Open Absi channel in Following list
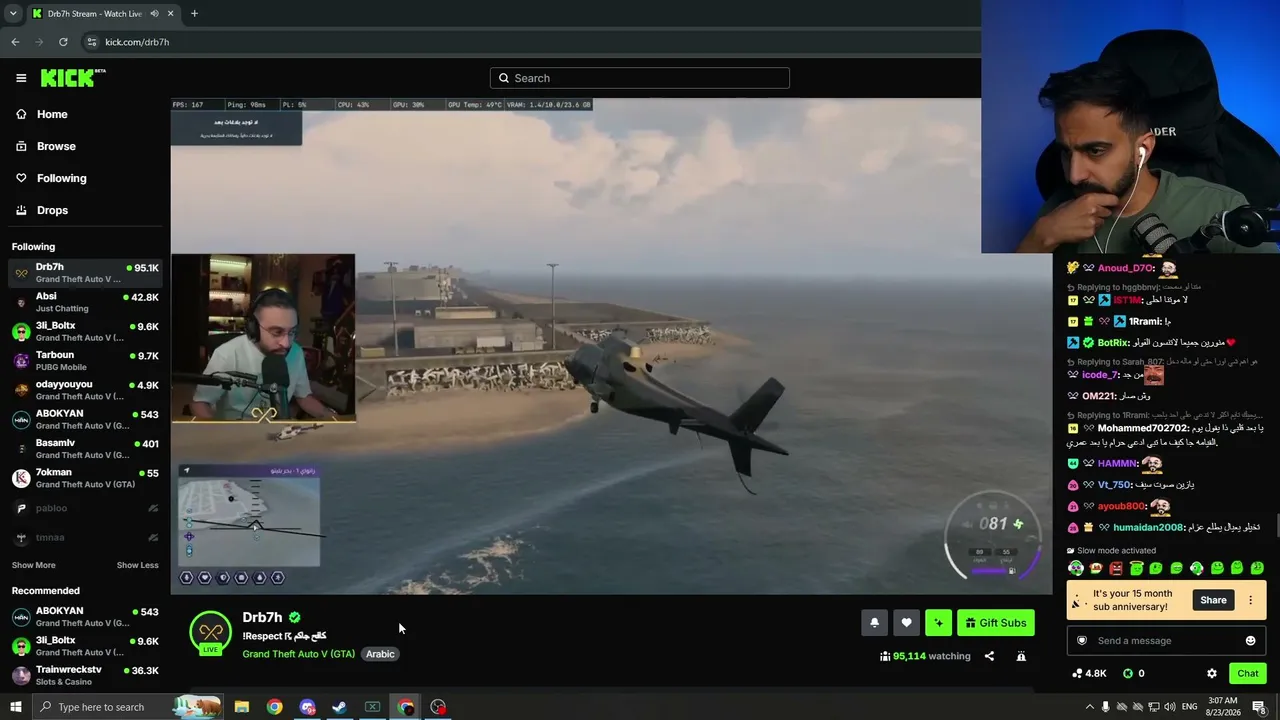 85,302
